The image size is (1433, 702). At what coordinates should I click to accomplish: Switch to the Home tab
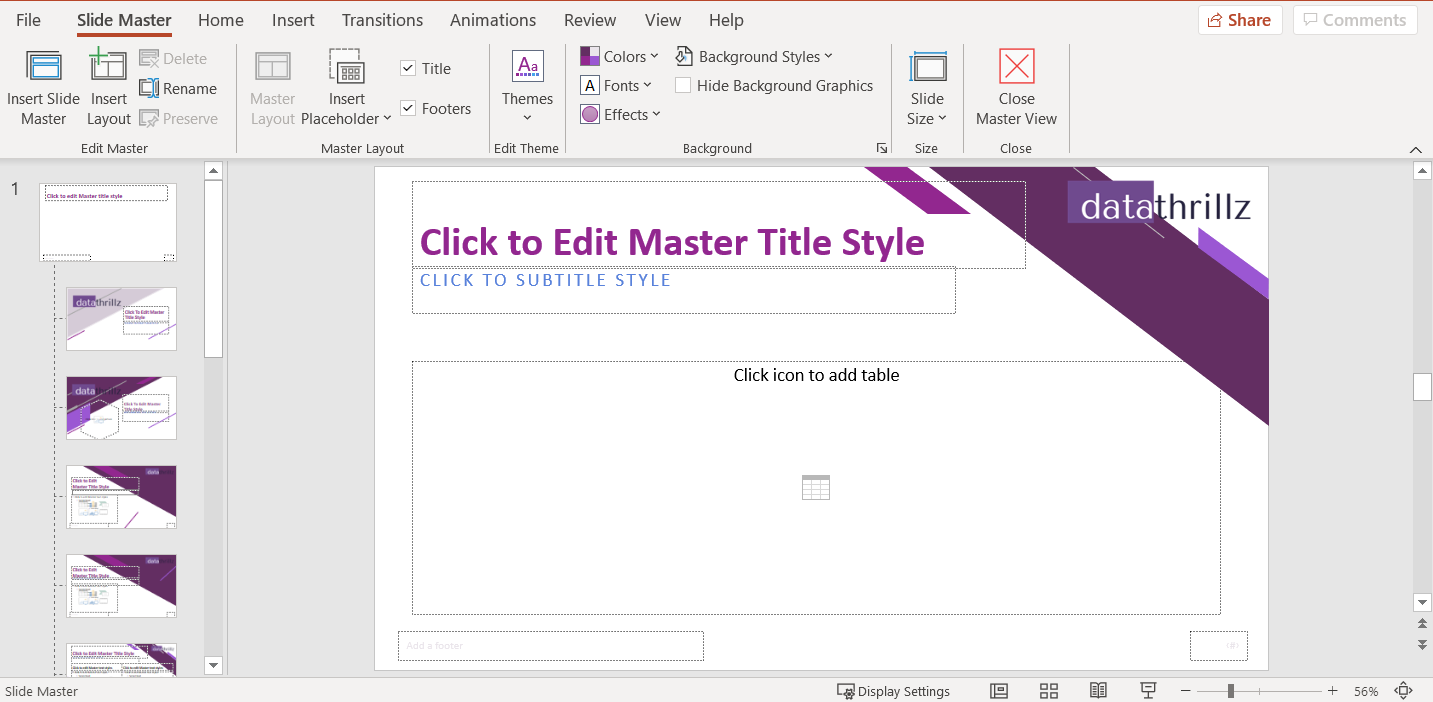click(x=221, y=20)
